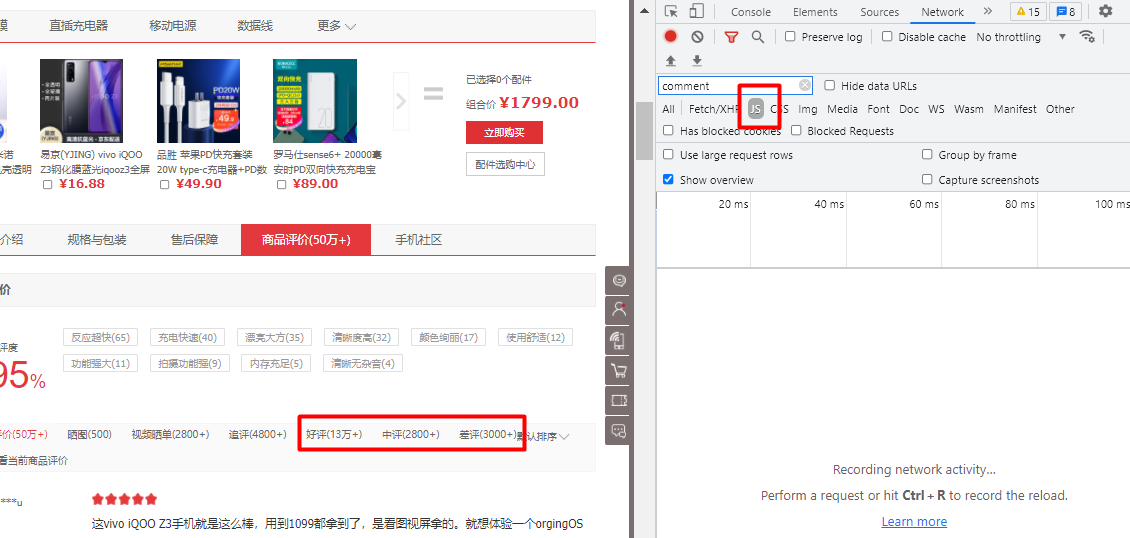Open the network search magnifier

pyautogui.click(x=757, y=37)
